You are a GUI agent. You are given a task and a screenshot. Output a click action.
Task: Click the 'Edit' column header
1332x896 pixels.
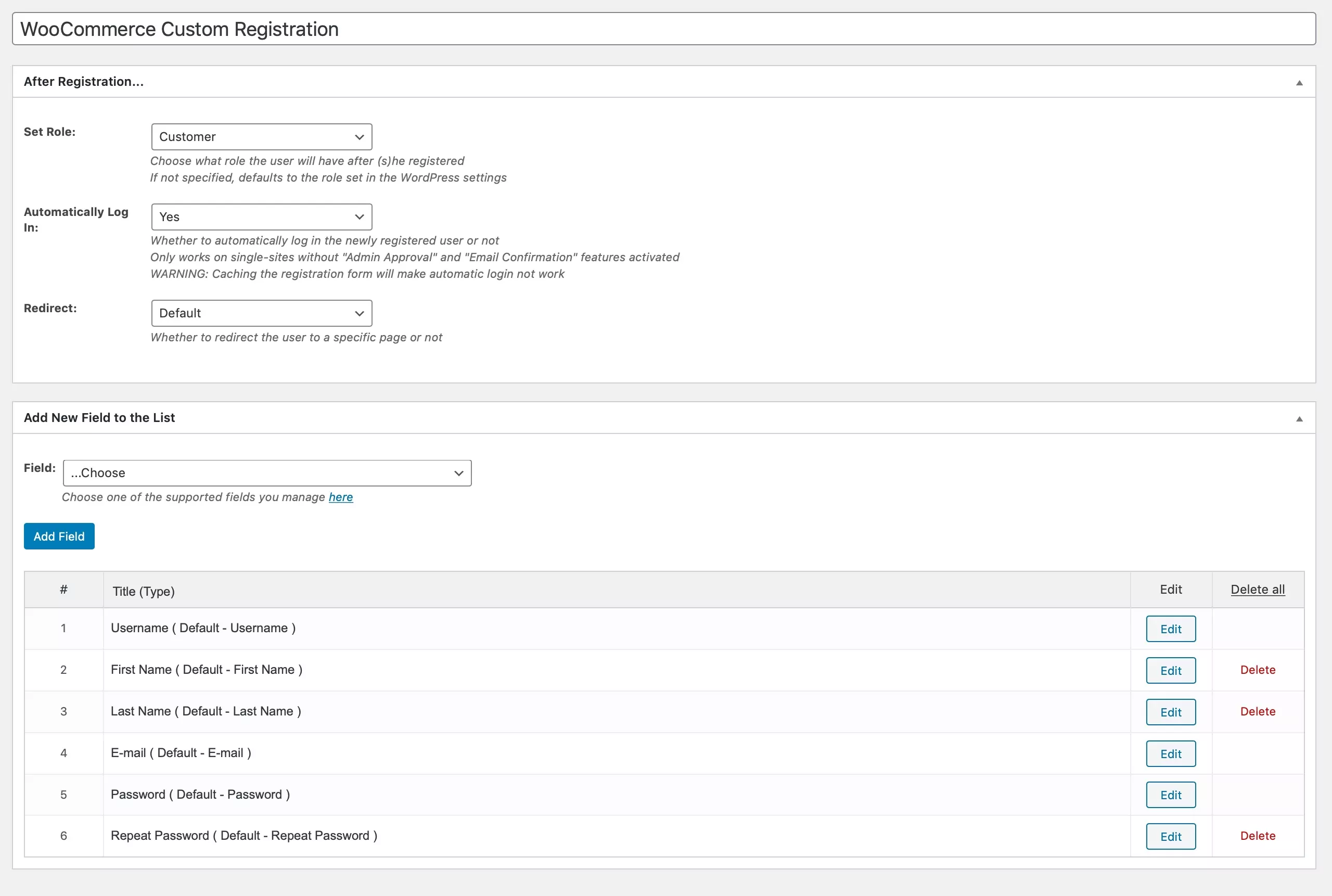click(x=1171, y=590)
